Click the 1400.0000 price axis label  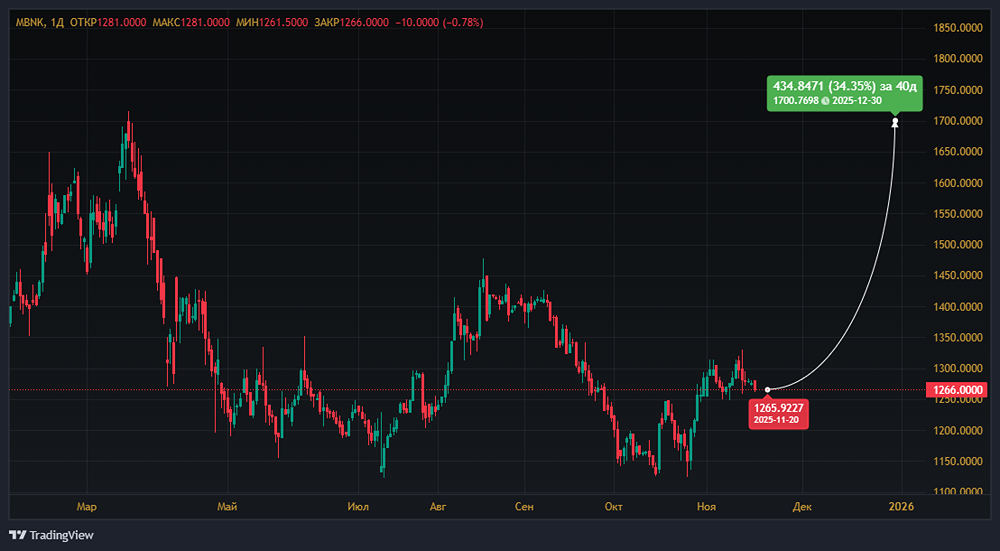[956, 307]
